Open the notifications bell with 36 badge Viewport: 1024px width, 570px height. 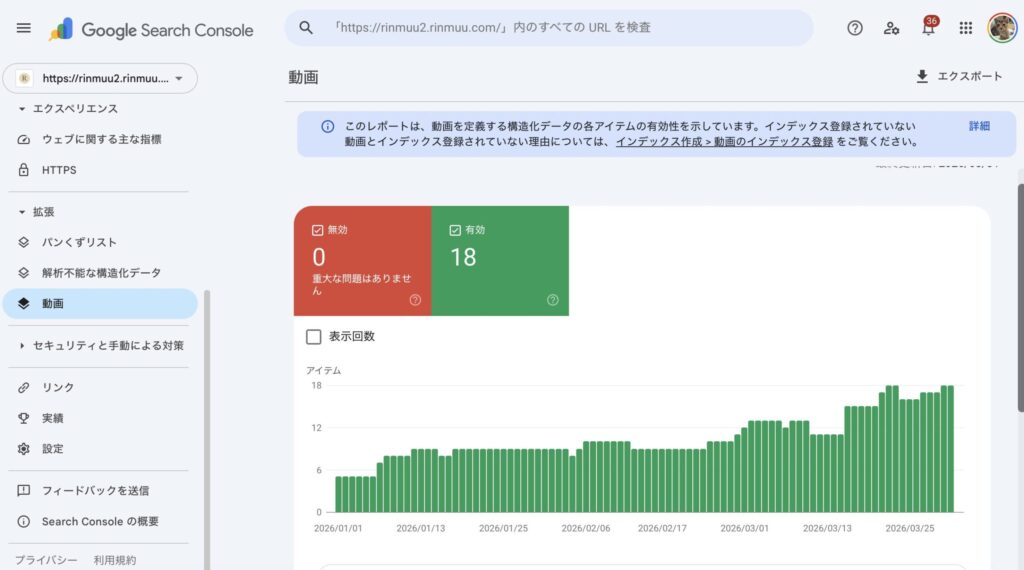click(x=928, y=27)
